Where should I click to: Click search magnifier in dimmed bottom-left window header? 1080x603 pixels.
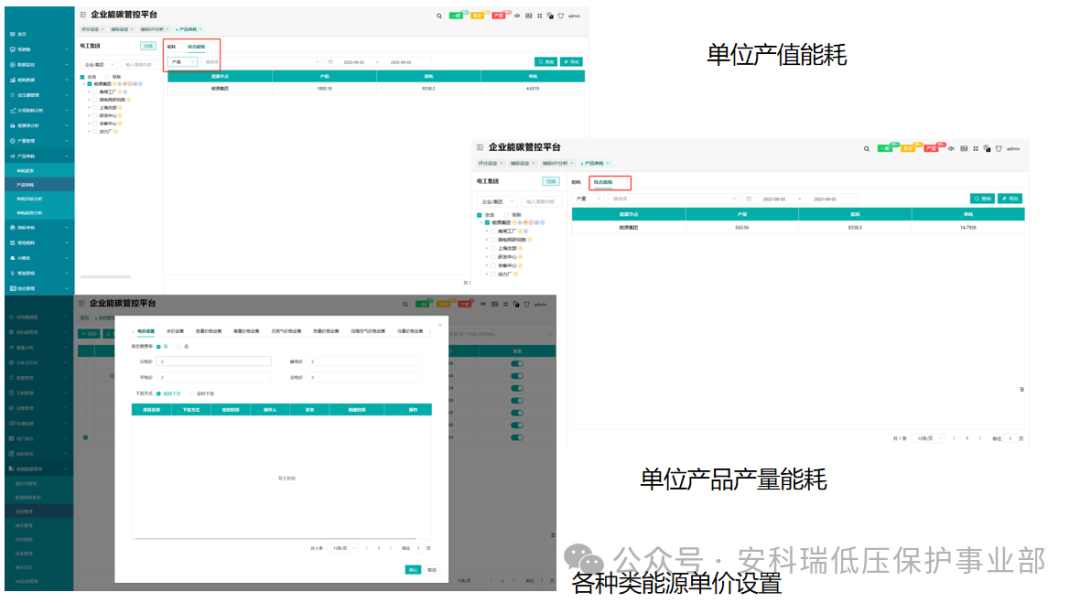click(x=405, y=304)
